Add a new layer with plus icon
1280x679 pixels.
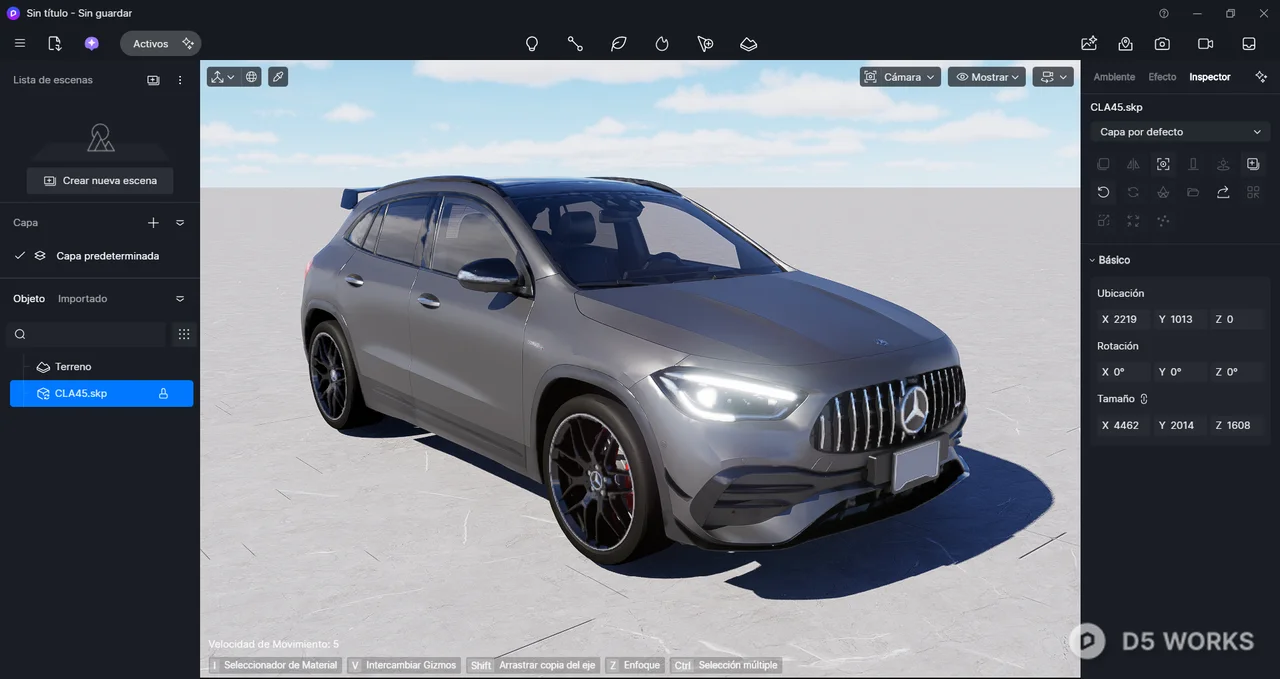point(153,223)
